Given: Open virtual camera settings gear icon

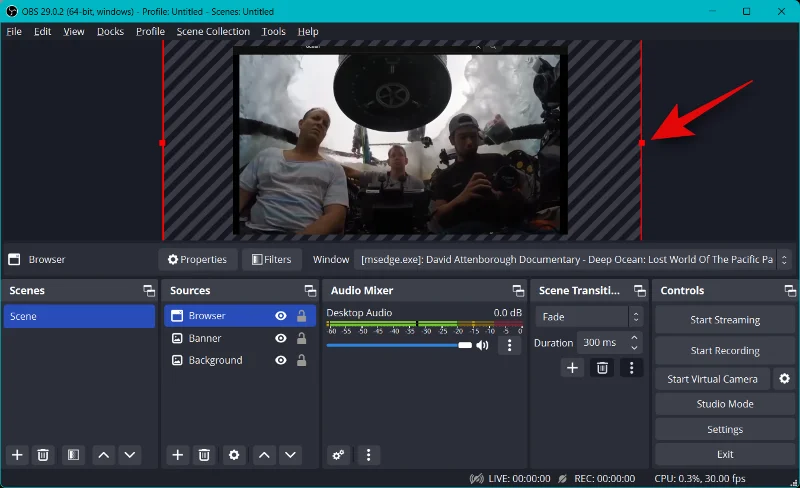Looking at the screenshot, I should point(785,379).
